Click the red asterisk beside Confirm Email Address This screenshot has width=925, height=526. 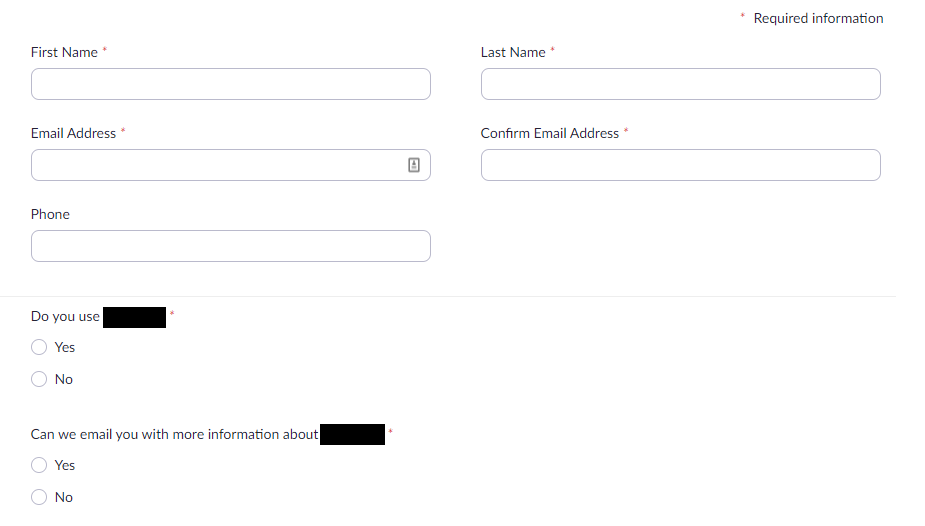[626, 130]
